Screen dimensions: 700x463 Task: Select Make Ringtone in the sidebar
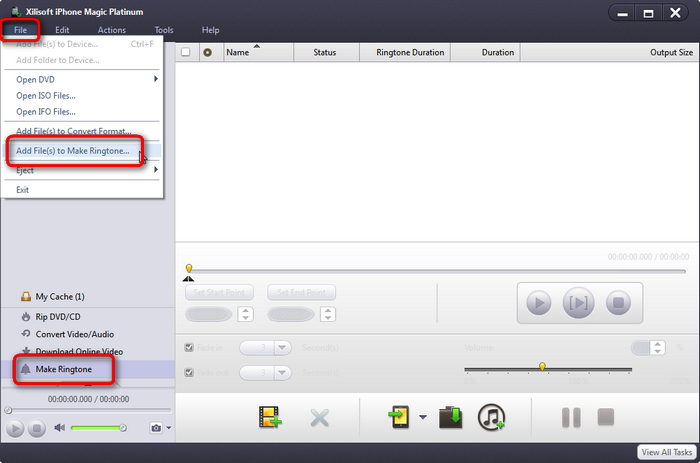pos(64,370)
